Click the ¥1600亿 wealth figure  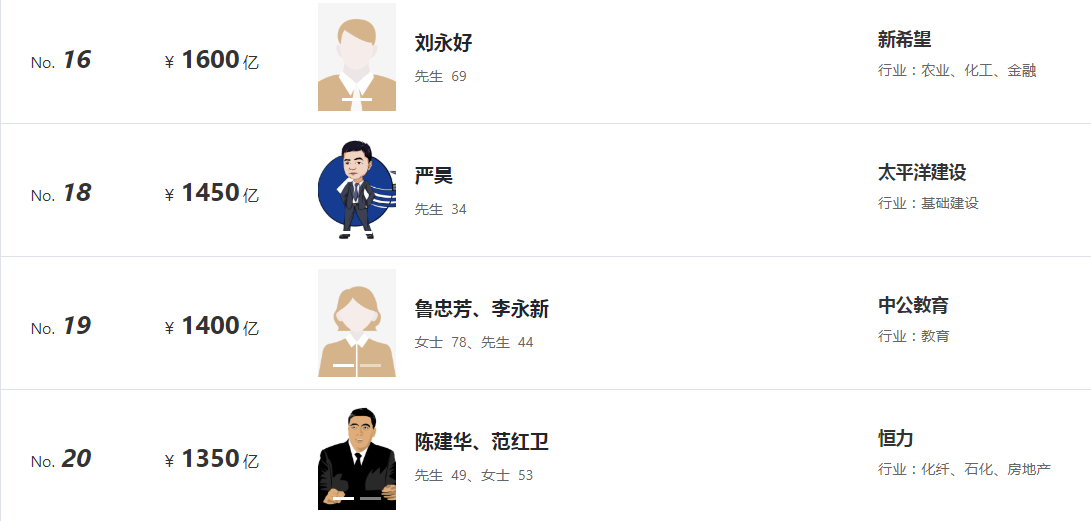[x=212, y=61]
